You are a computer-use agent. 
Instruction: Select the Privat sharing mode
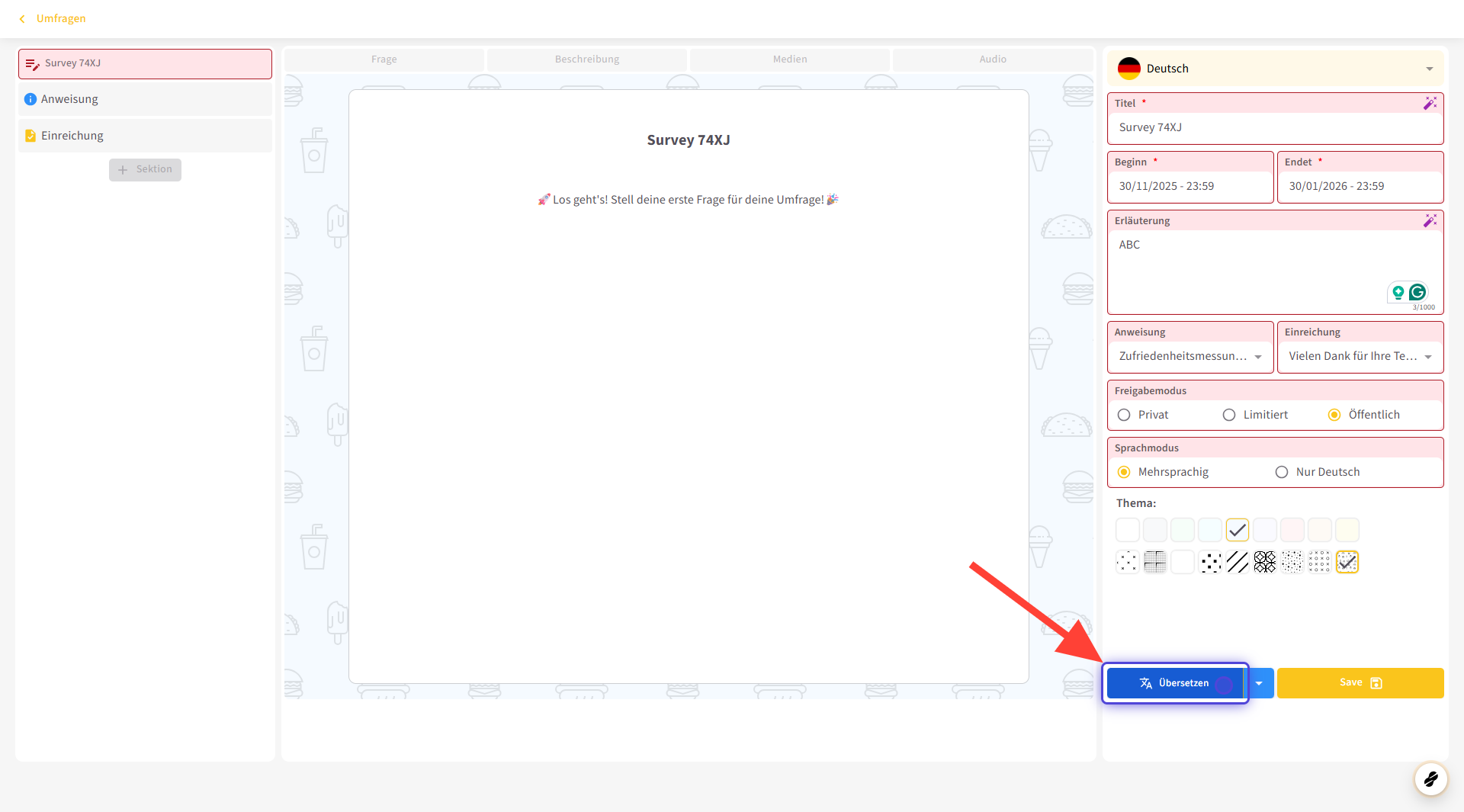point(1124,415)
